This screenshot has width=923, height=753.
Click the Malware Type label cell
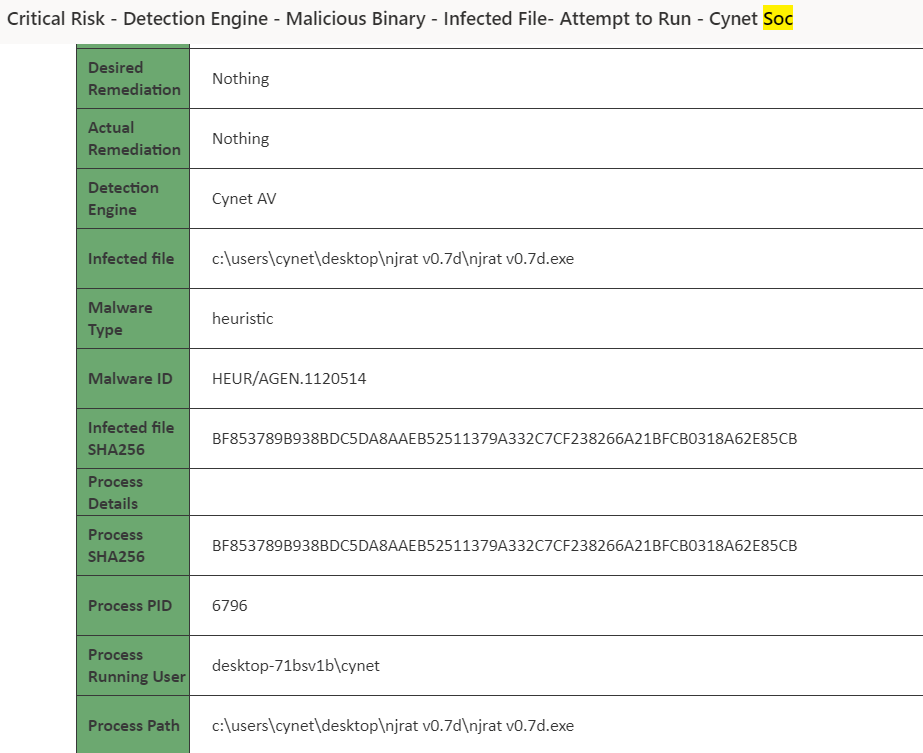point(133,319)
